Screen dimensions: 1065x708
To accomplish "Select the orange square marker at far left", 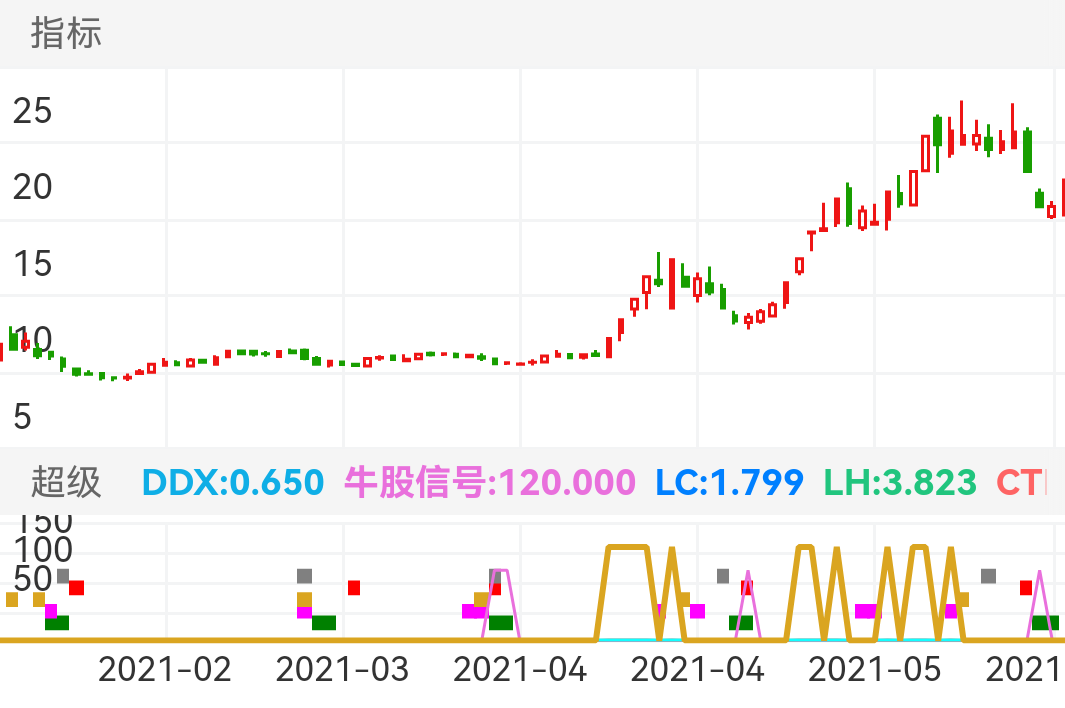I will pos(10,599).
